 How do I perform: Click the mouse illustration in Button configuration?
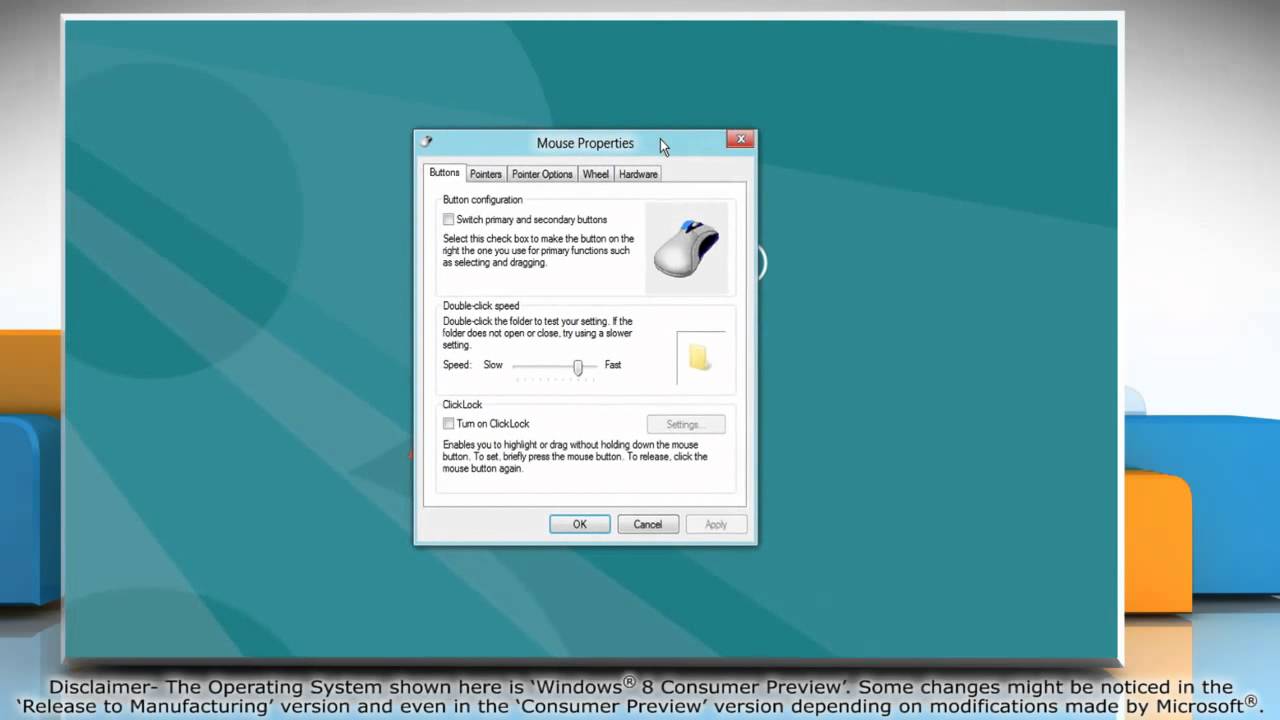click(686, 249)
